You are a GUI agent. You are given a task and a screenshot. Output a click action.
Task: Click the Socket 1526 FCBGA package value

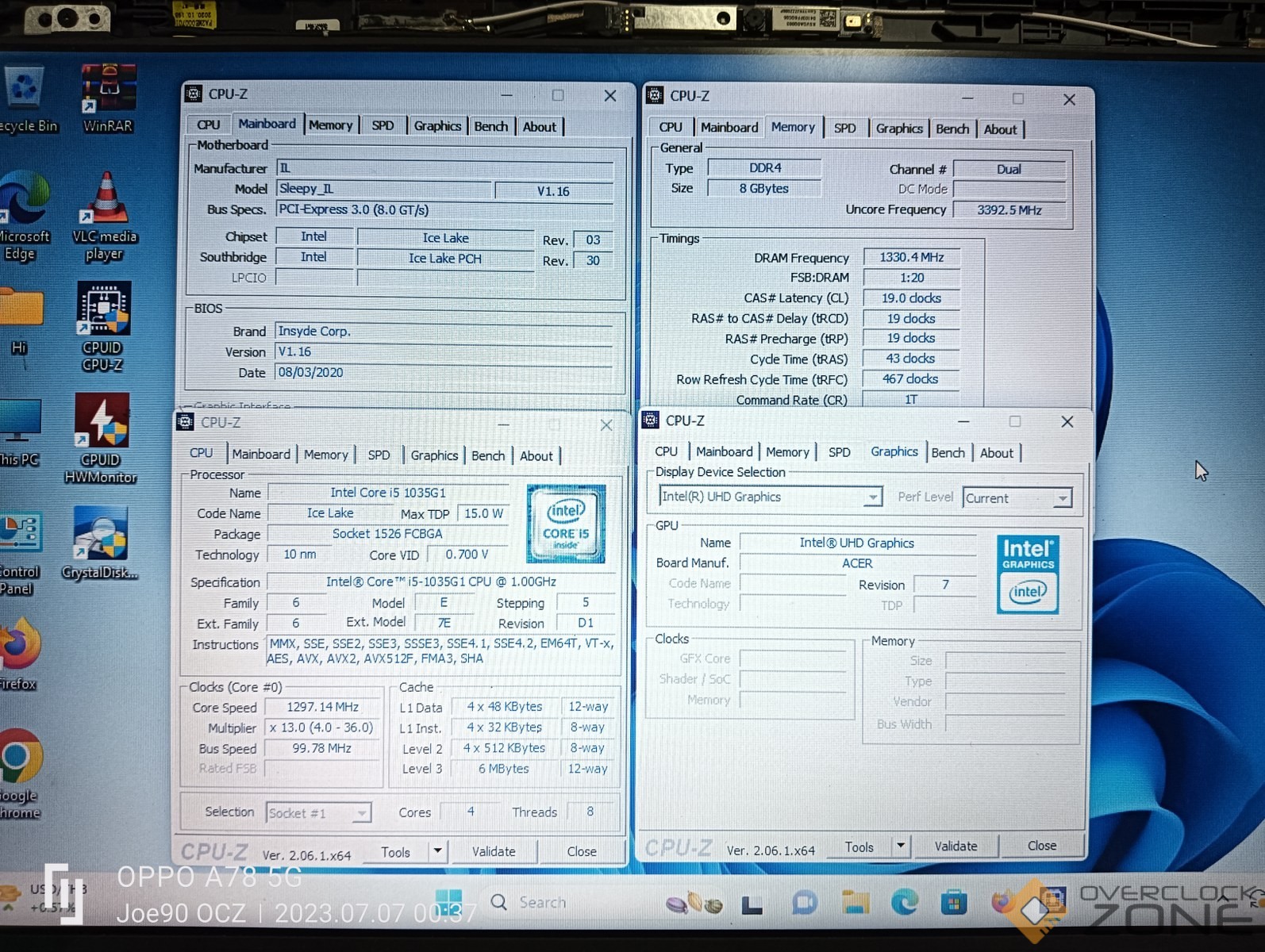tap(387, 533)
